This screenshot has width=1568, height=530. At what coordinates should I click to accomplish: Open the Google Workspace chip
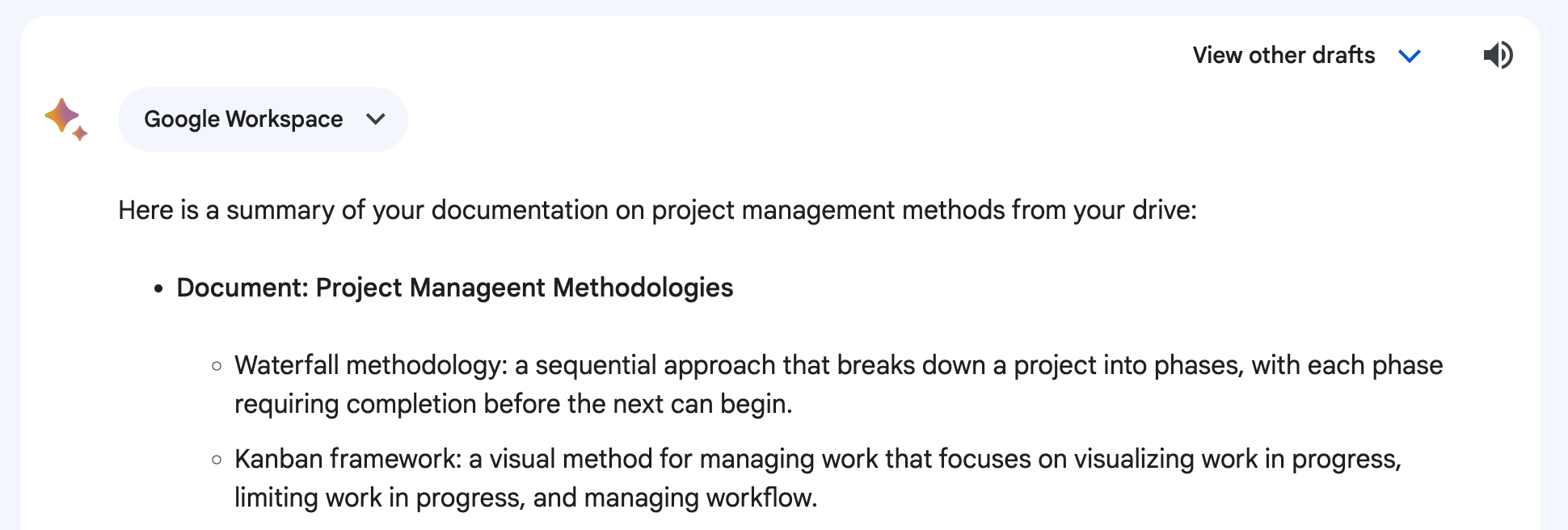click(243, 119)
